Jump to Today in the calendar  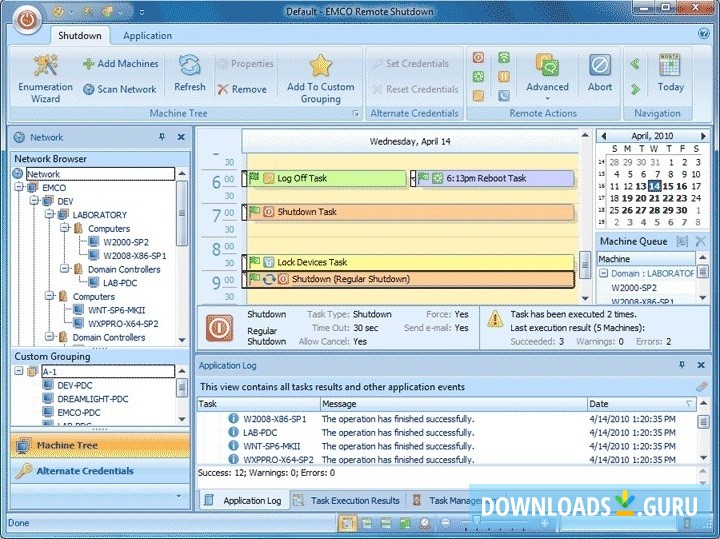click(670, 73)
